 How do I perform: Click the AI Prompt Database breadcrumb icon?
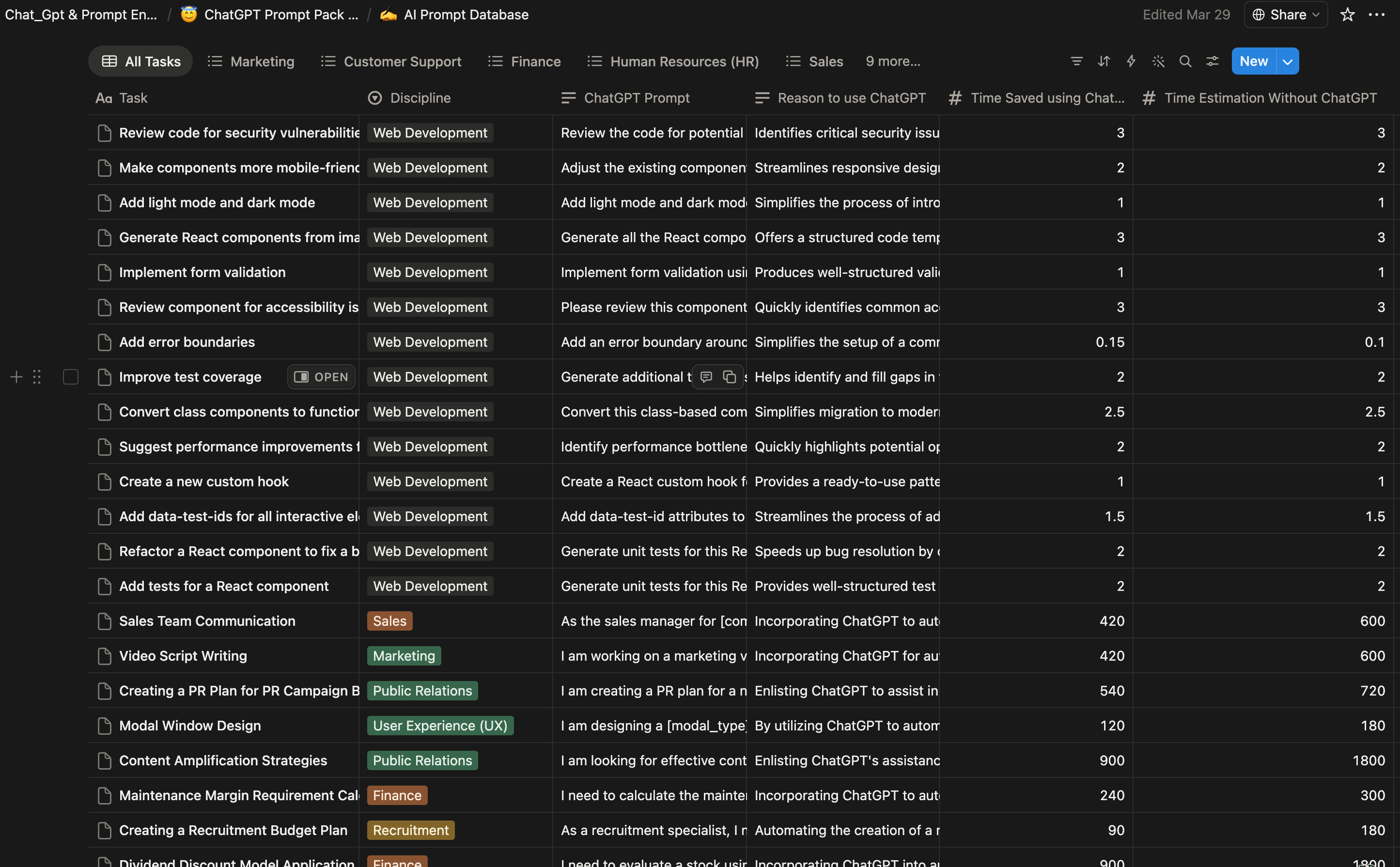click(x=389, y=15)
